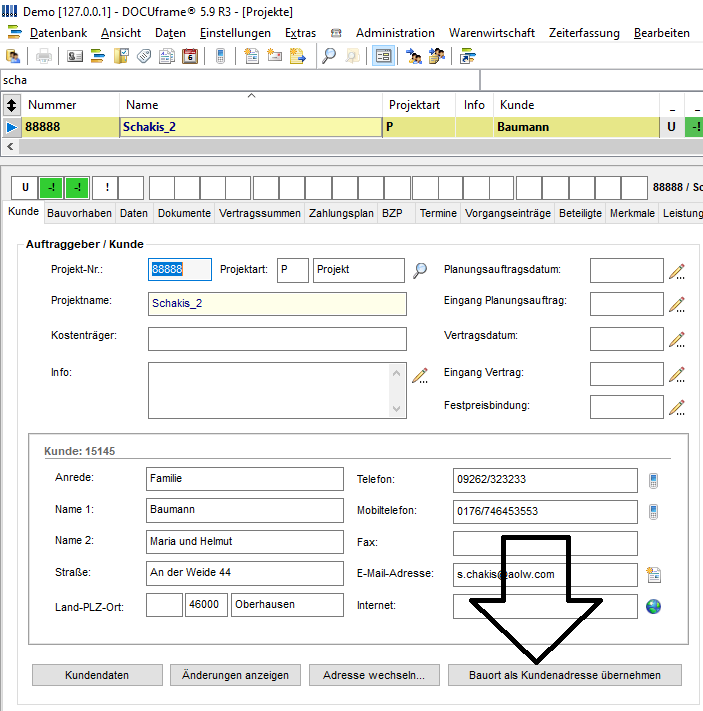Image resolution: width=703 pixels, height=711 pixels.
Task: Click the Kostenträger input field
Action: pyautogui.click(x=277, y=339)
